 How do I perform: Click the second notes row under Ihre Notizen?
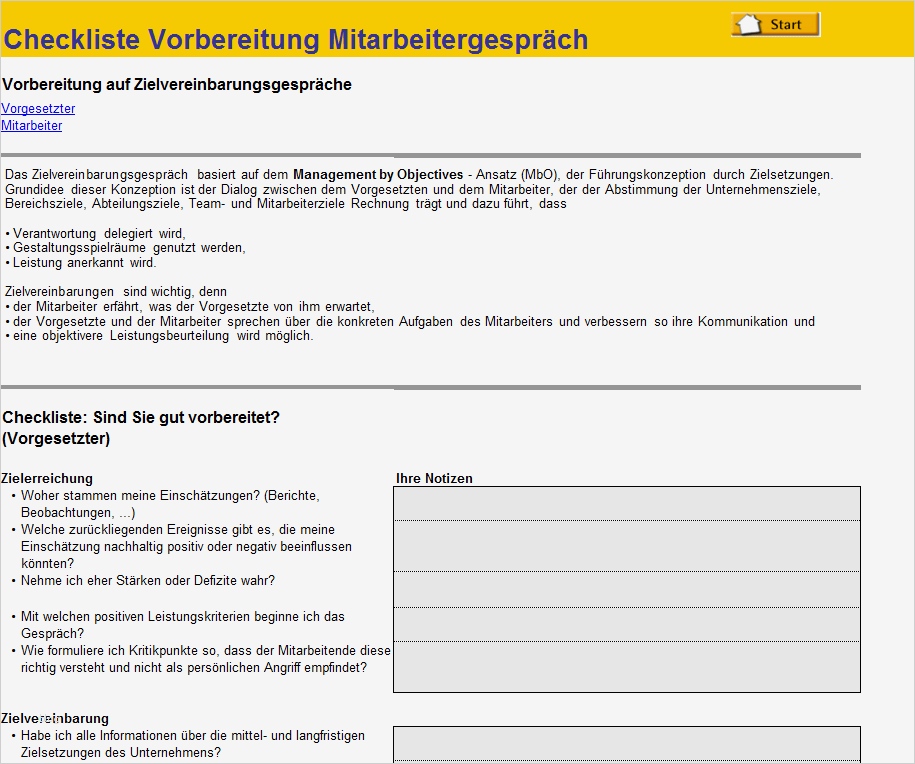tap(628, 546)
